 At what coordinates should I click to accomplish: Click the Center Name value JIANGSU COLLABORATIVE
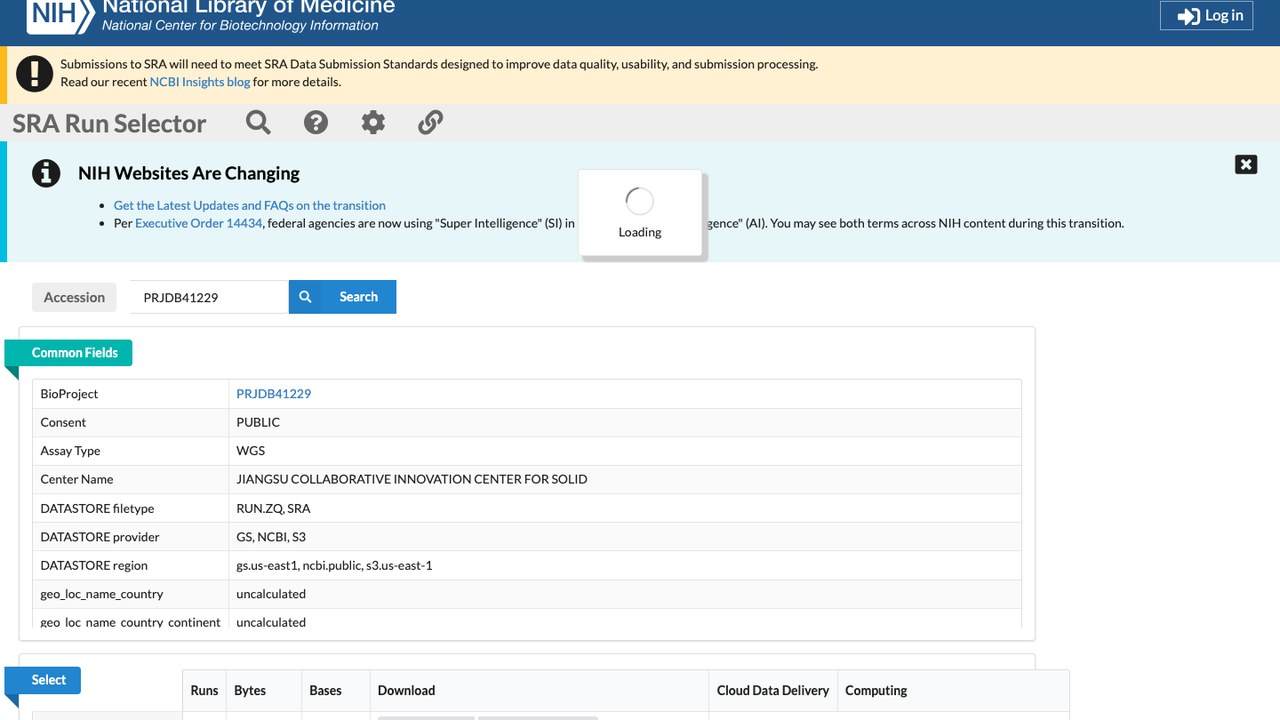coord(412,479)
